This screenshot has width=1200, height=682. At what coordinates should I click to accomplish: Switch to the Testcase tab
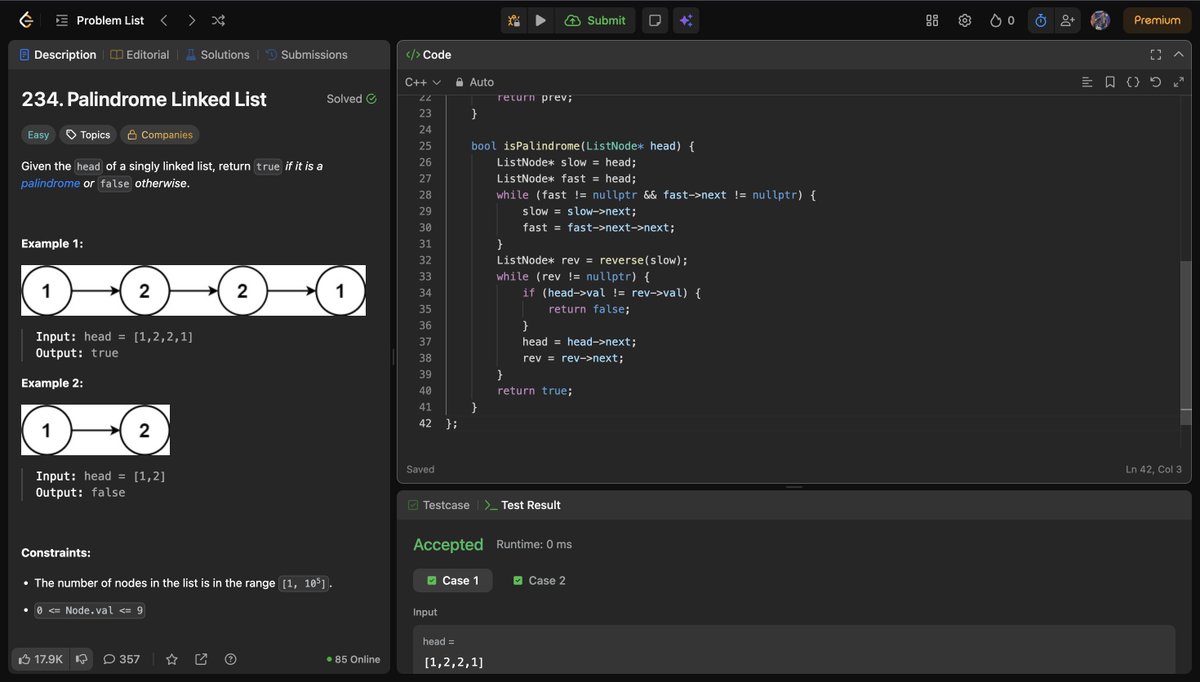click(x=438, y=505)
